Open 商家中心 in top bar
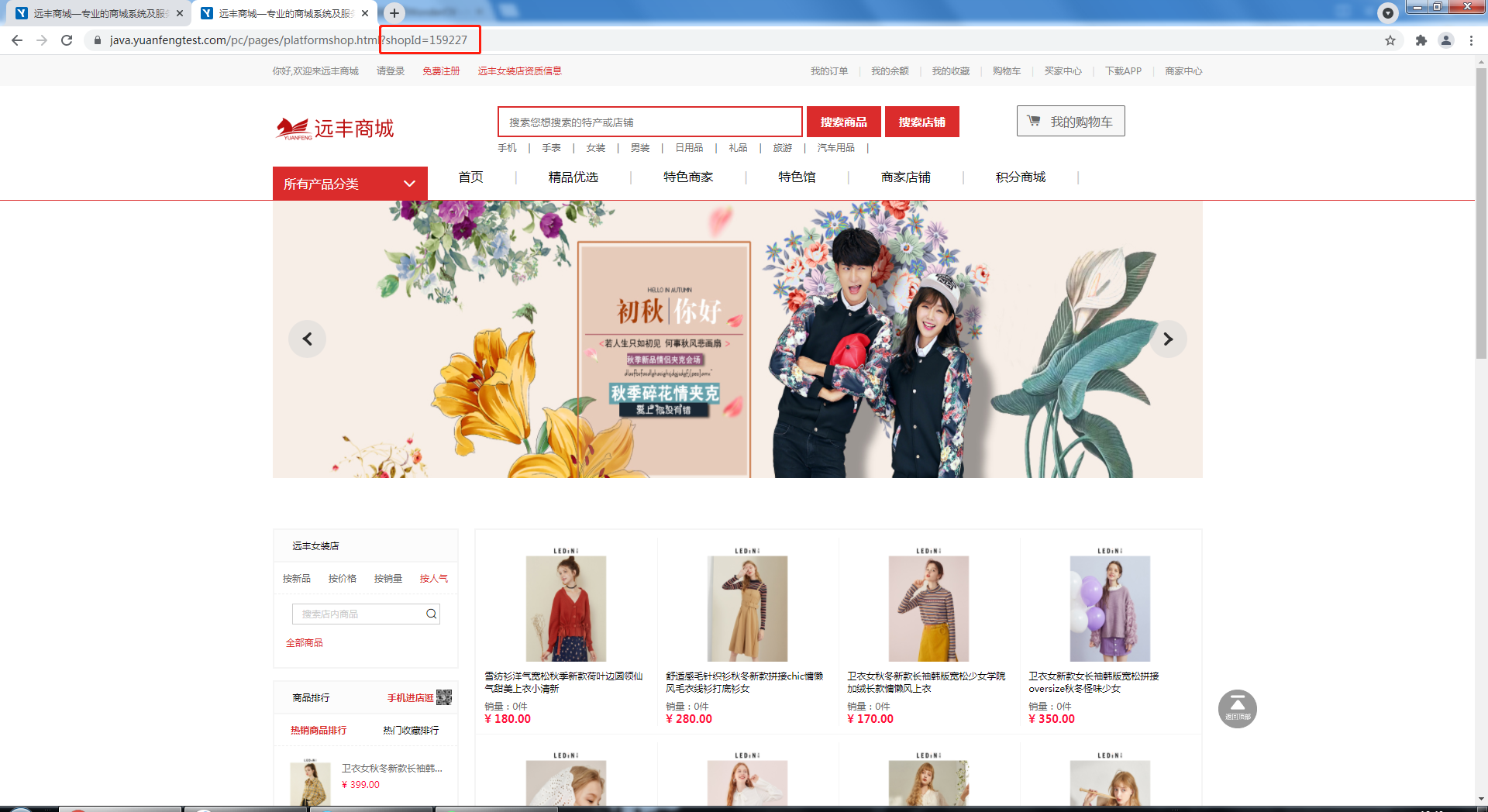Image resolution: width=1488 pixels, height=812 pixels. pos(1183,71)
